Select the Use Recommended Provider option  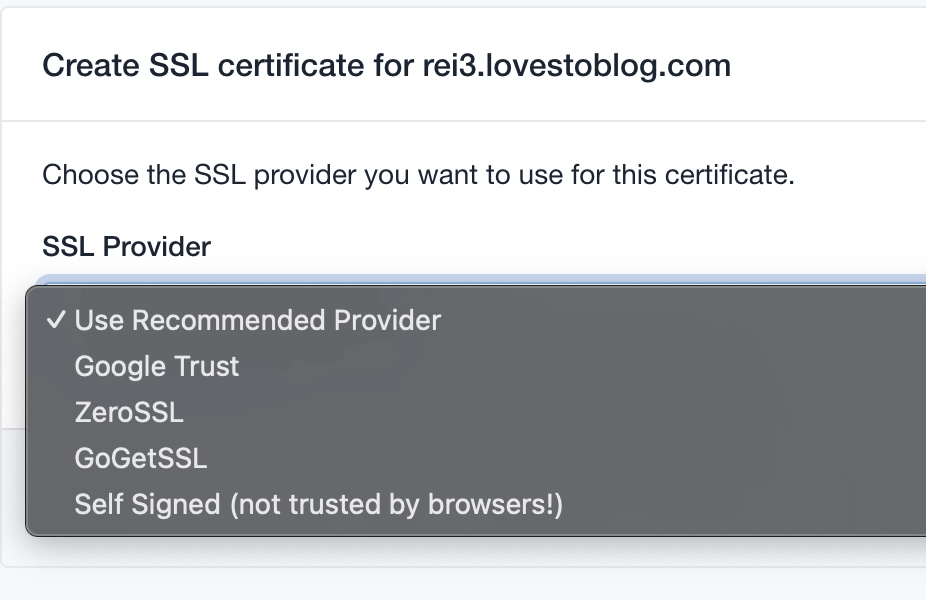point(257,320)
